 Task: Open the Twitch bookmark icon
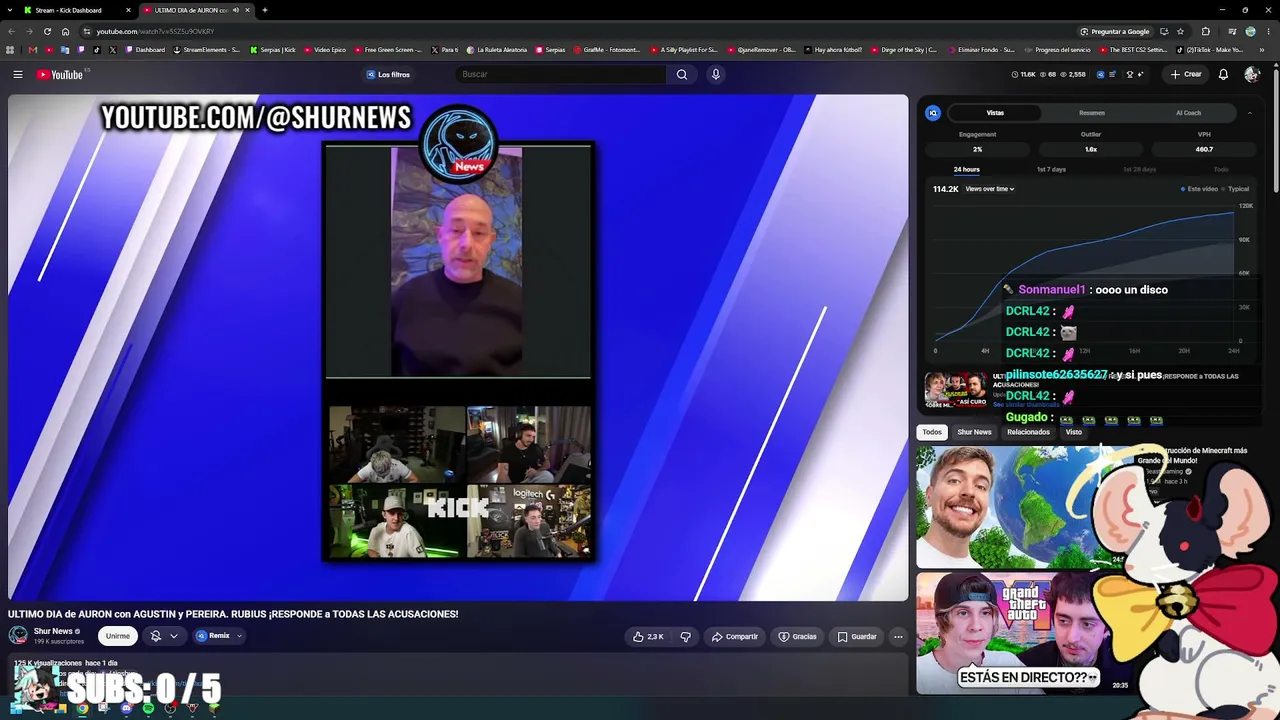pyautogui.click(x=81, y=49)
